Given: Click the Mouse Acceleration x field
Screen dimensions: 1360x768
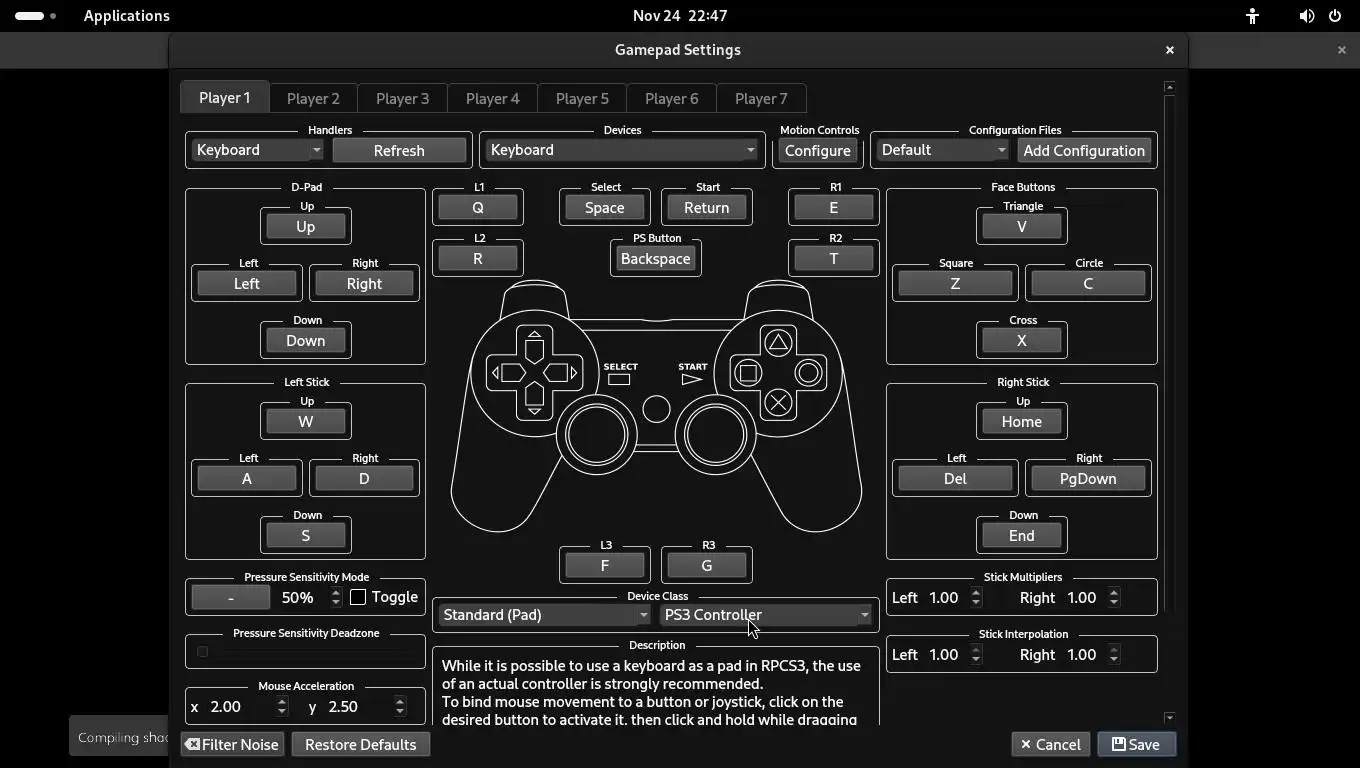Looking at the screenshot, I should (x=247, y=707).
